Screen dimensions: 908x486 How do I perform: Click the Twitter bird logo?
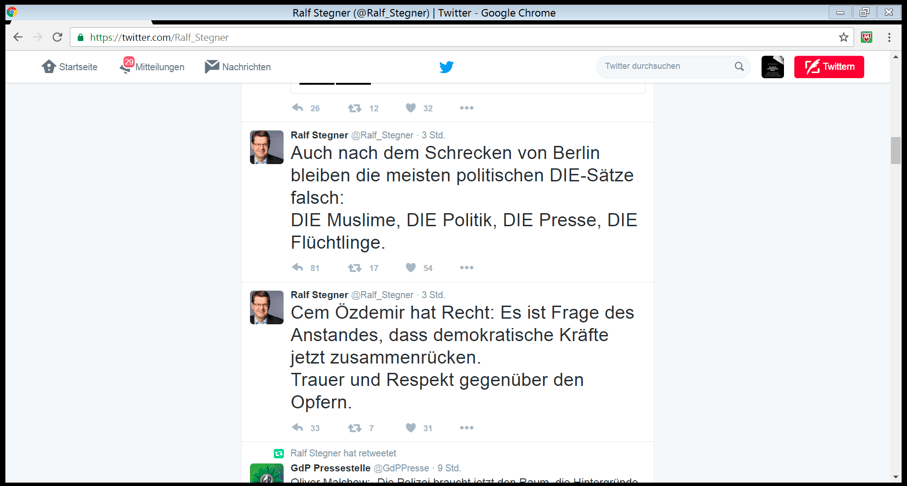(446, 67)
